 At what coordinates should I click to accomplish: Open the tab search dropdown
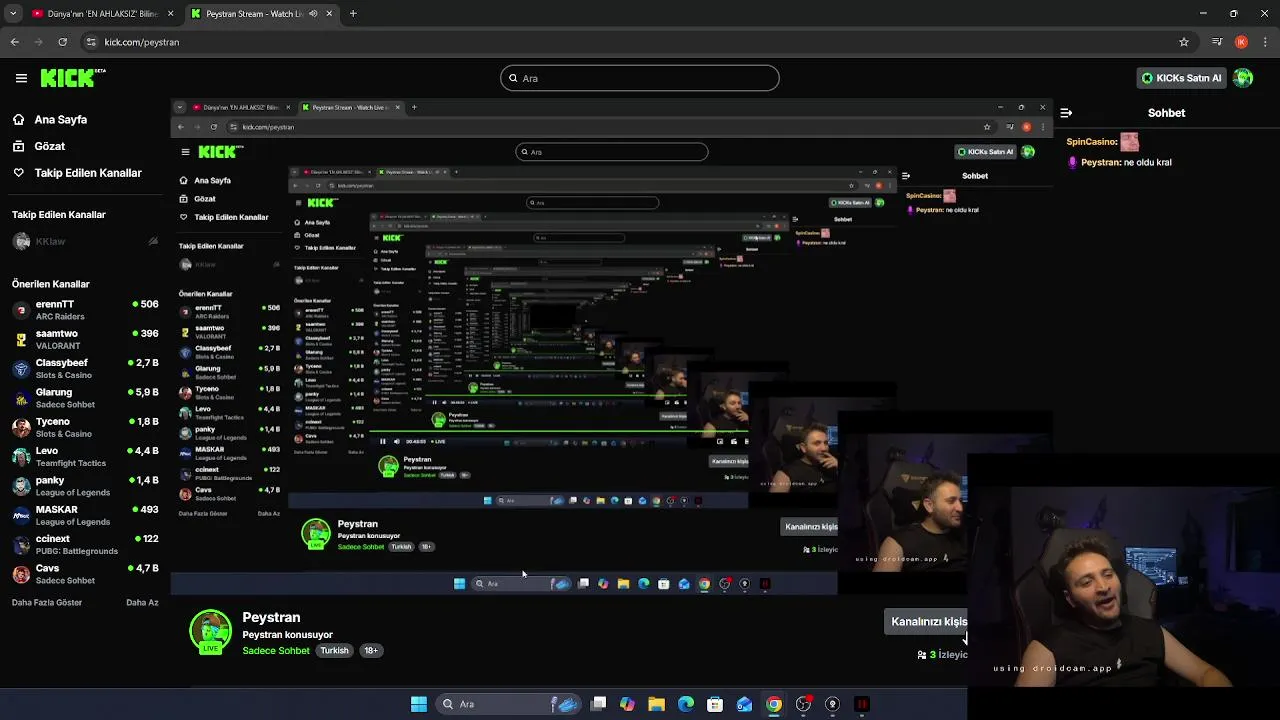[13, 14]
